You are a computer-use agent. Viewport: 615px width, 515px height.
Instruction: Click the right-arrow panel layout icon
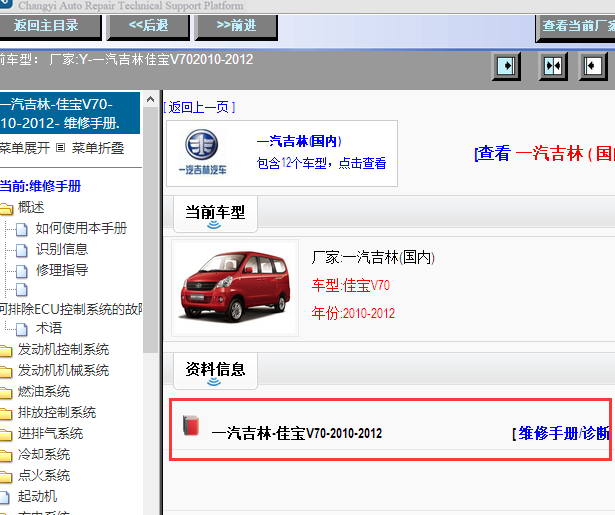506,66
